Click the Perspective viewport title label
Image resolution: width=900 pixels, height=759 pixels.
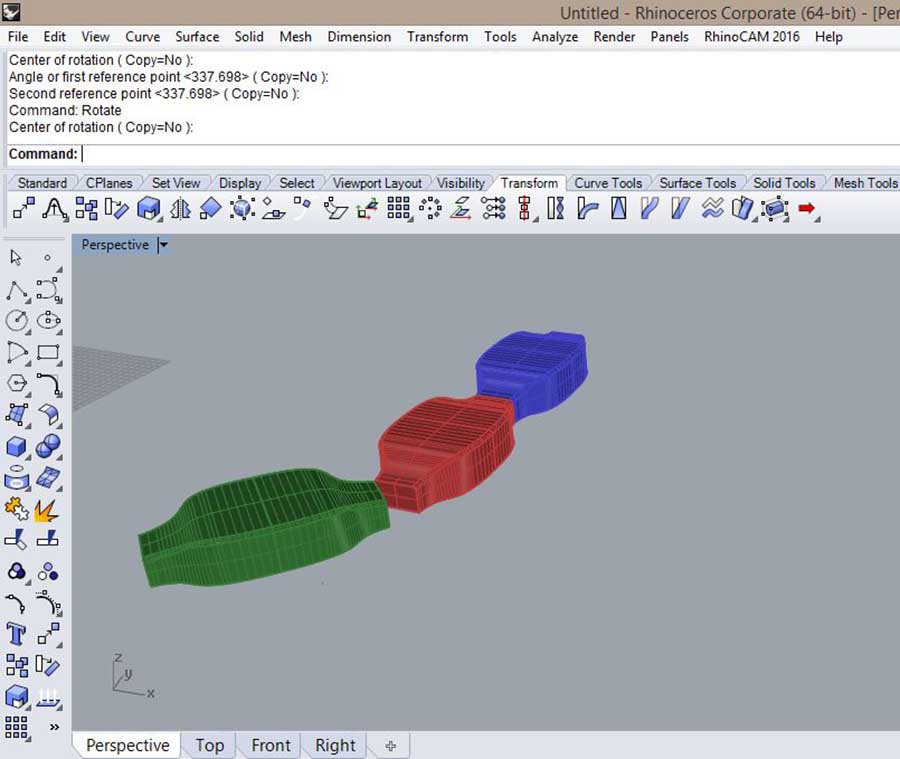click(115, 245)
